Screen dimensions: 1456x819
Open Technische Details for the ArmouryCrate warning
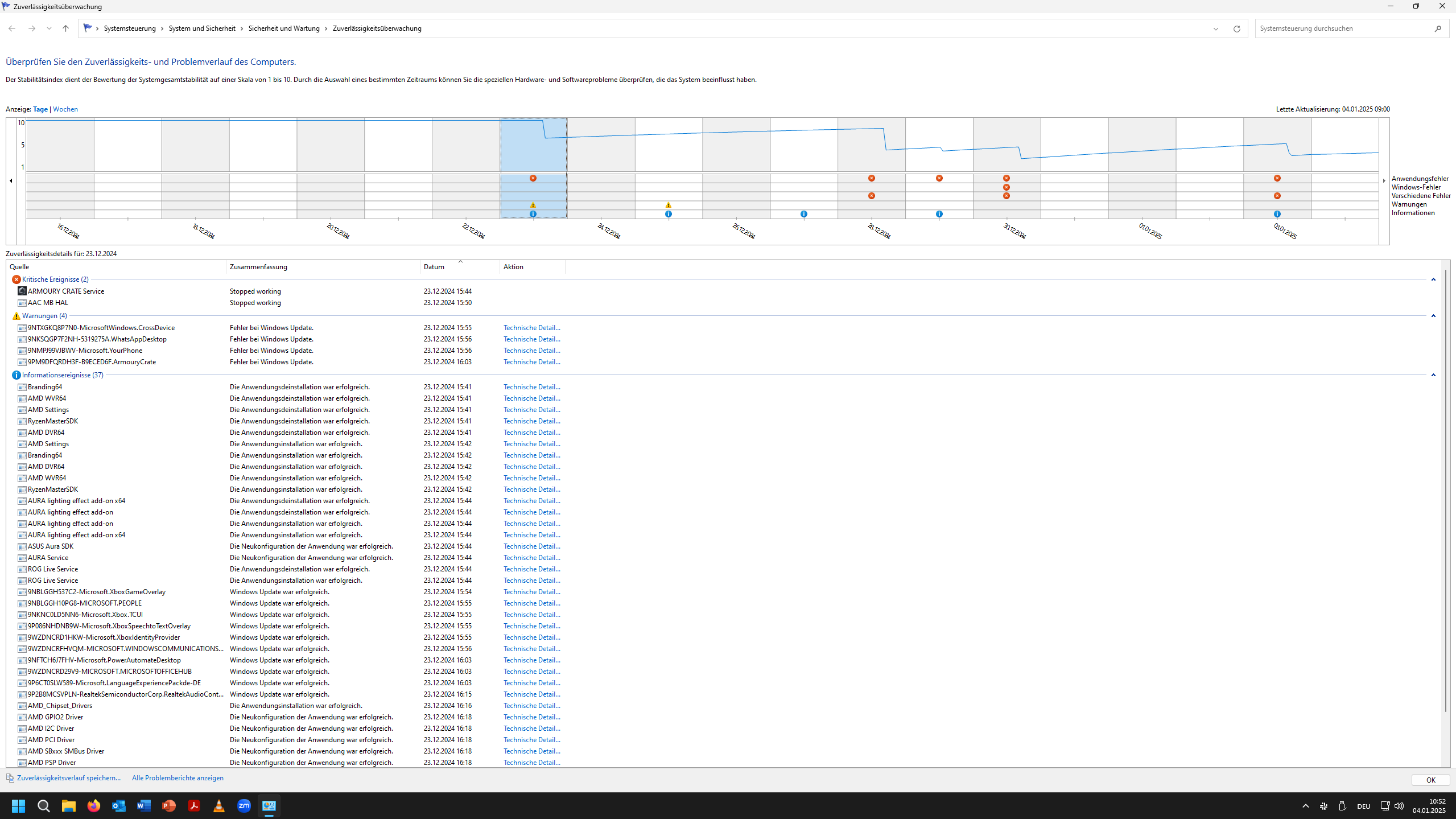tap(531, 361)
